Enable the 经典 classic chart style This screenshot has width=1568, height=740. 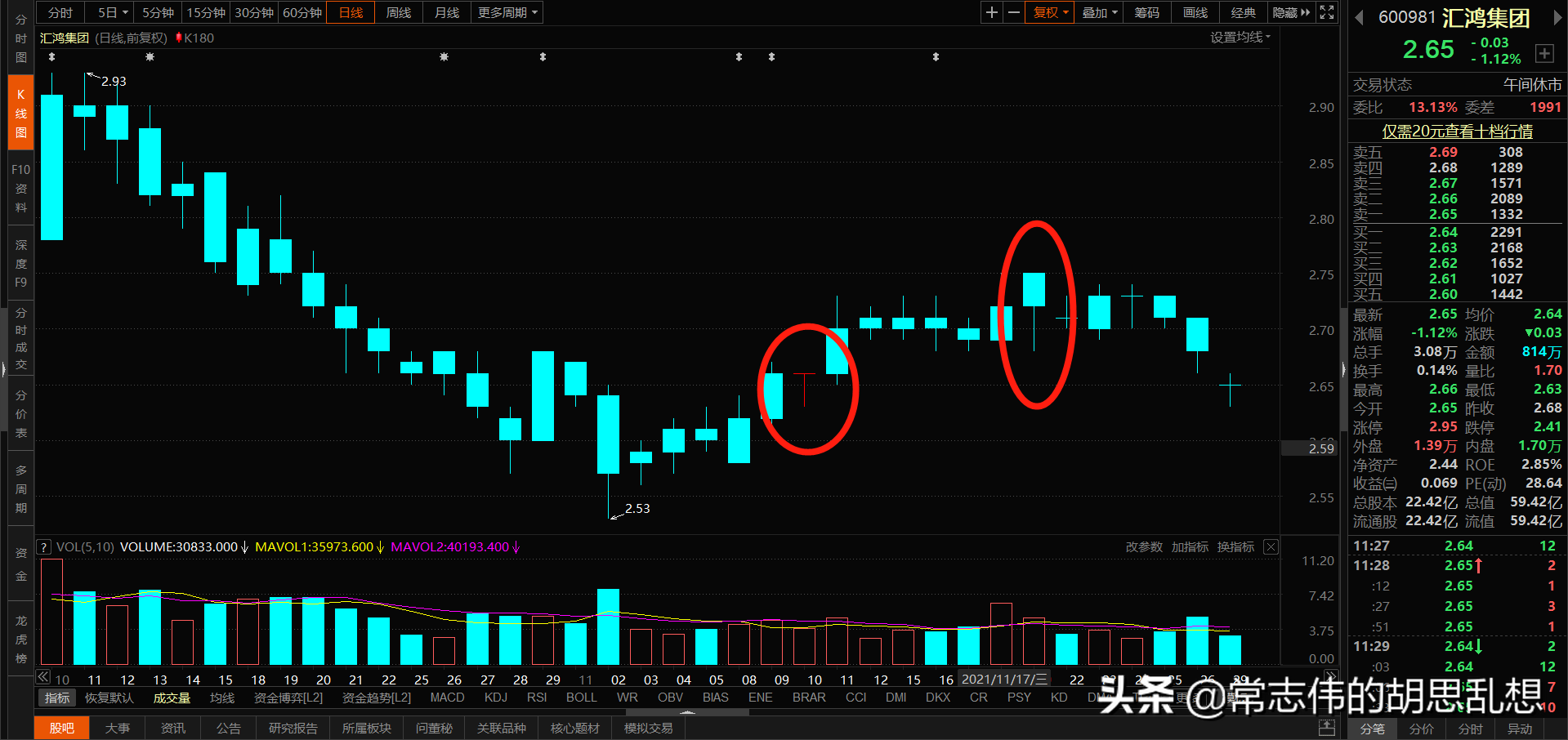coord(1243,12)
